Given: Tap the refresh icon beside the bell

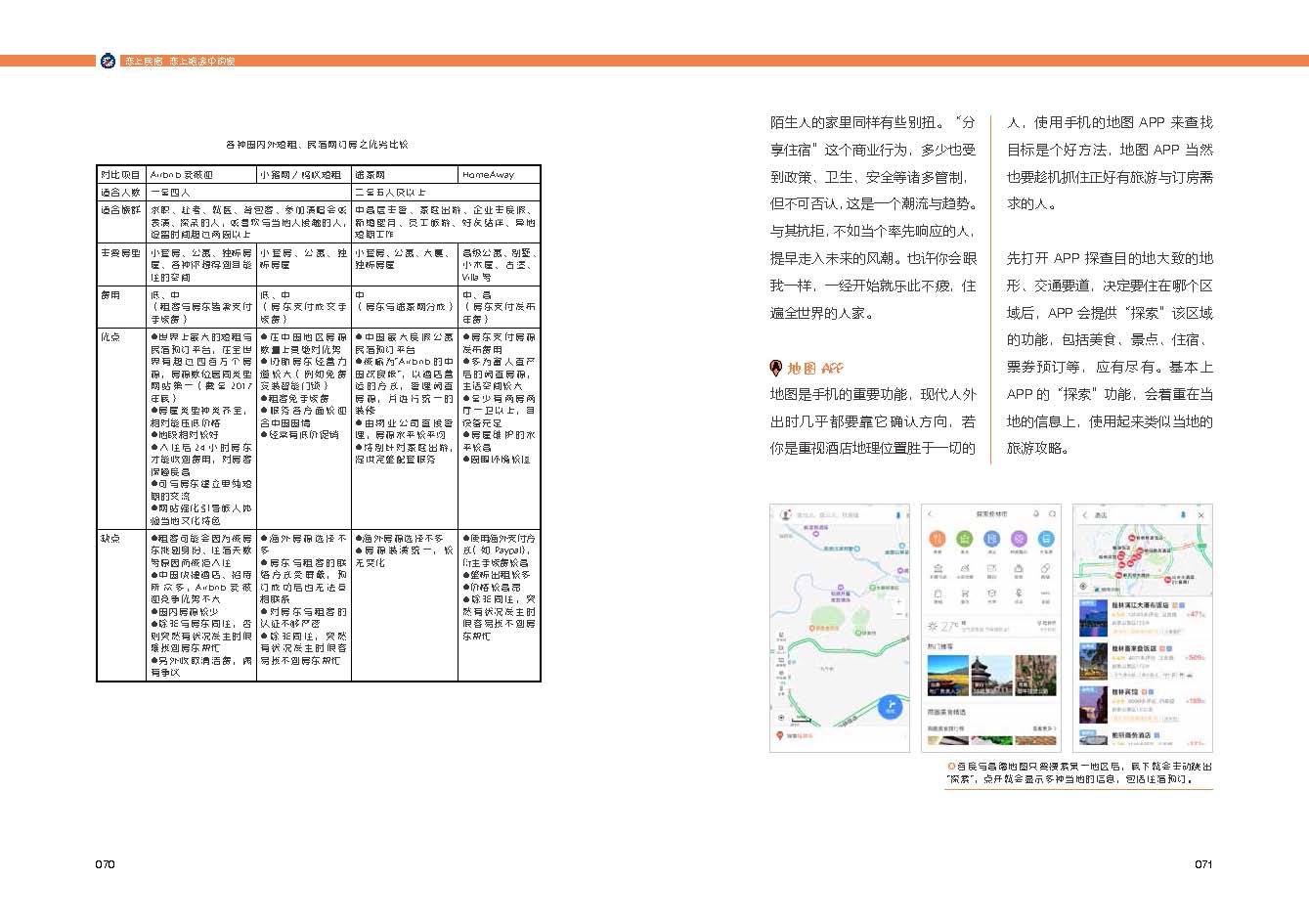Looking at the screenshot, I should [1052, 514].
